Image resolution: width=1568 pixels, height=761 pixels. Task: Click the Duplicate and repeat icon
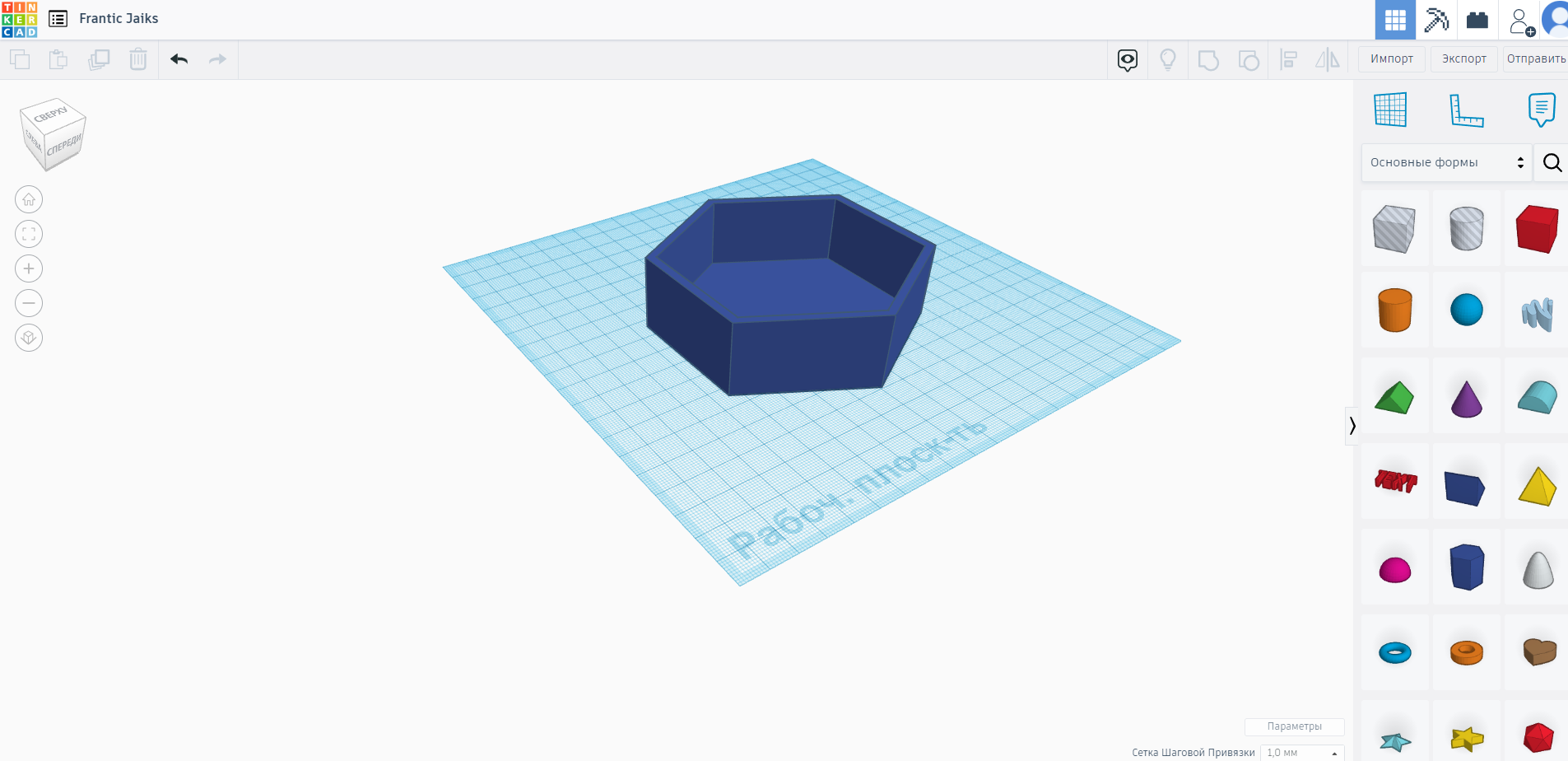pyautogui.click(x=99, y=59)
